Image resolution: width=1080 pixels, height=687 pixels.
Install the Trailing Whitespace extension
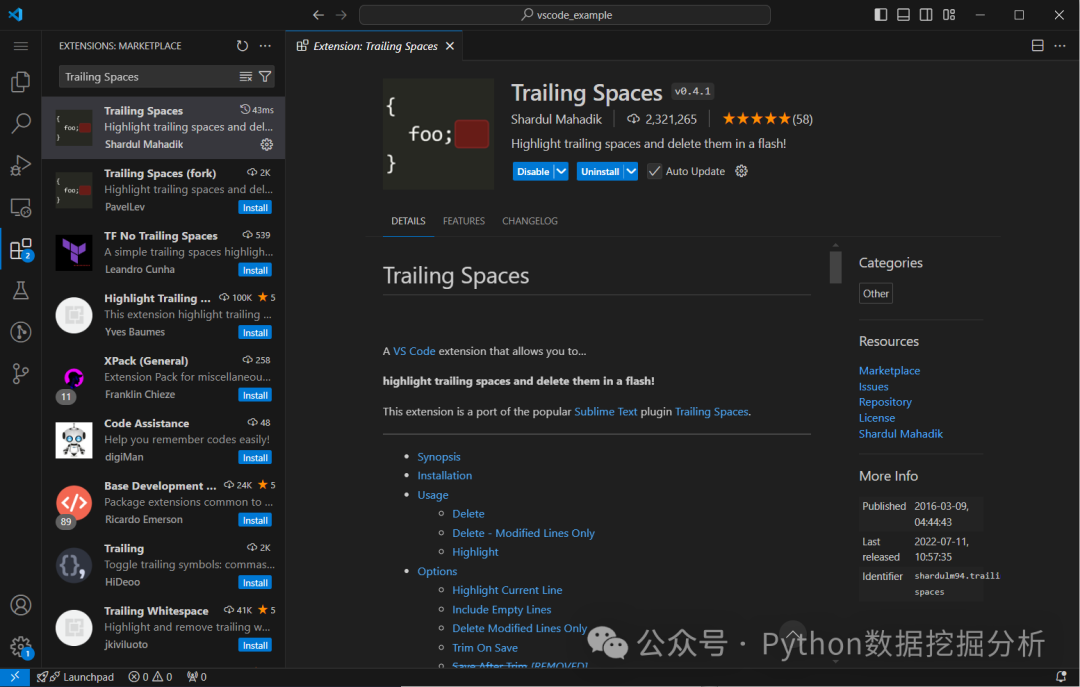[x=255, y=646]
